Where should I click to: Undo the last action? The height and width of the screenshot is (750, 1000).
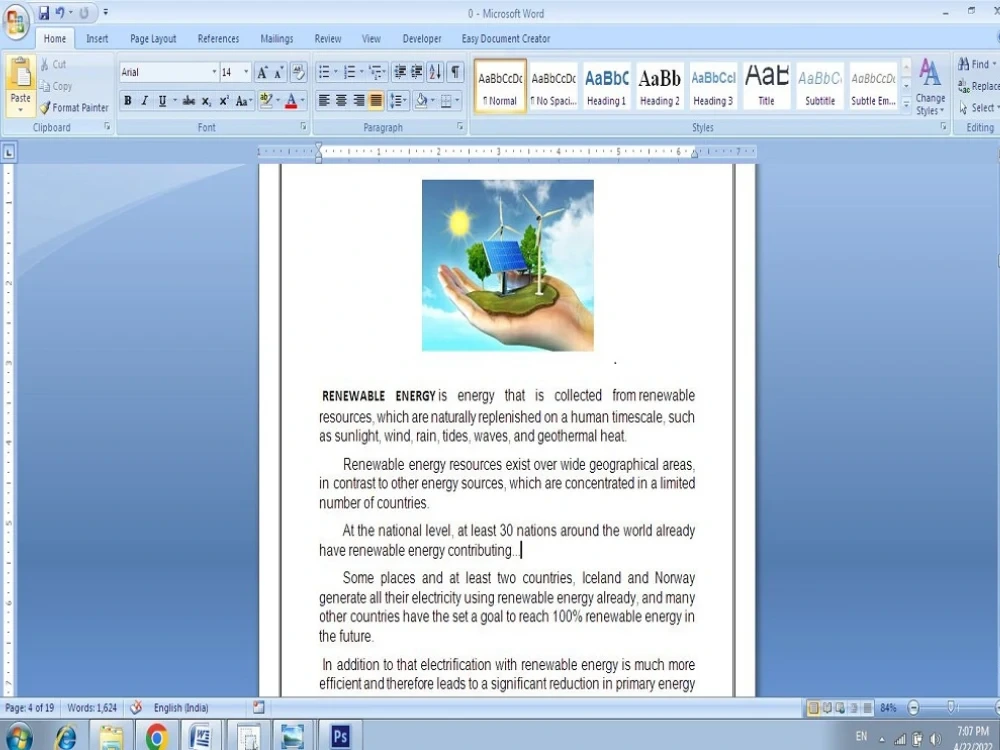click(x=60, y=12)
